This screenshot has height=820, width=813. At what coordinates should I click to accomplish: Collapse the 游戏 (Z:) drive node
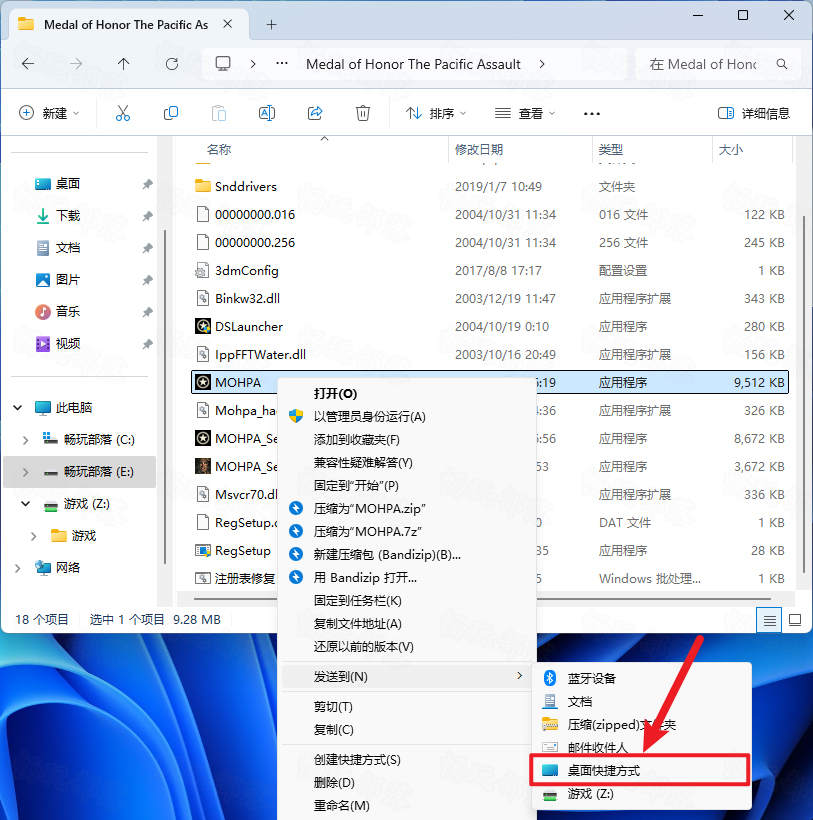coord(25,504)
